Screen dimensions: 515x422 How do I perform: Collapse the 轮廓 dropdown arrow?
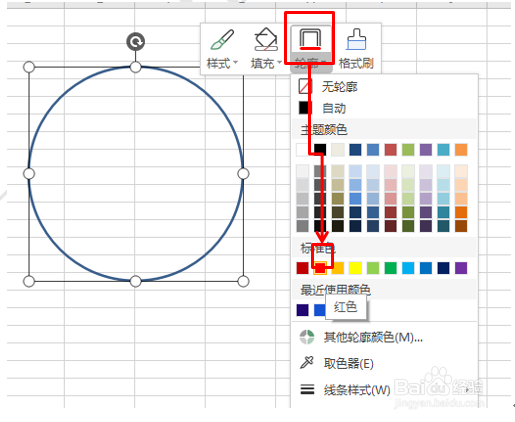click(323, 62)
